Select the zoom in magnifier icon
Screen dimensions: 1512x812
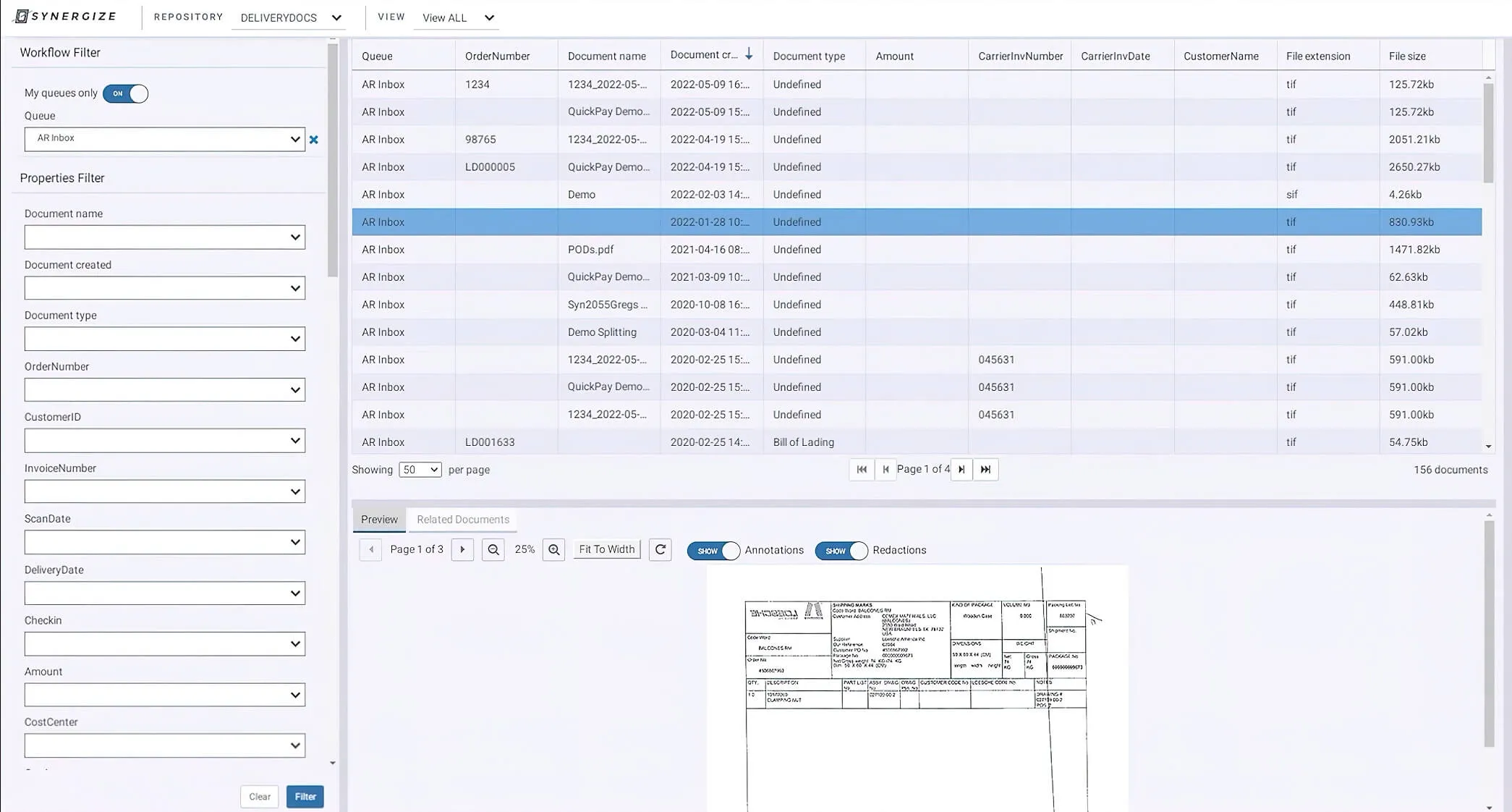[553, 549]
